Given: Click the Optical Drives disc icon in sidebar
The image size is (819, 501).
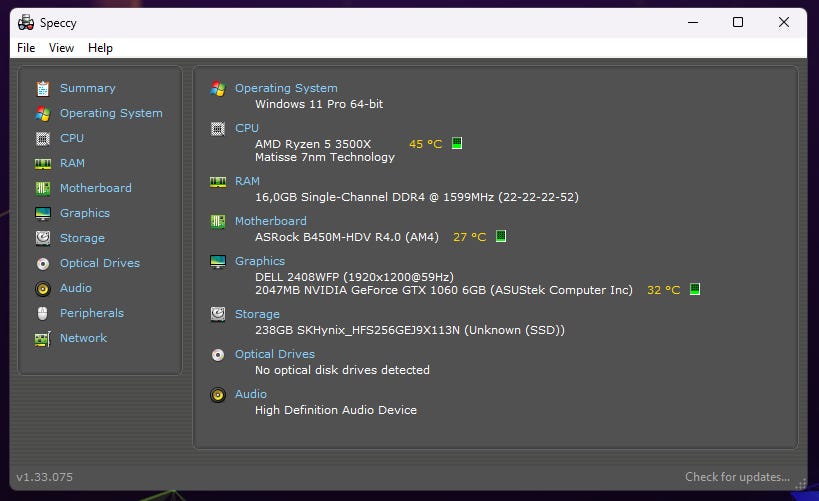Looking at the screenshot, I should (x=43, y=264).
